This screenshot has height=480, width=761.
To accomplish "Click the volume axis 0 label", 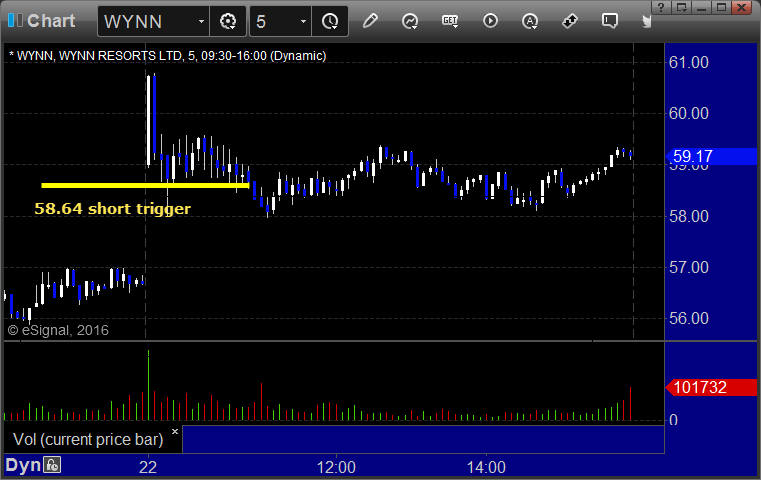I will (673, 420).
